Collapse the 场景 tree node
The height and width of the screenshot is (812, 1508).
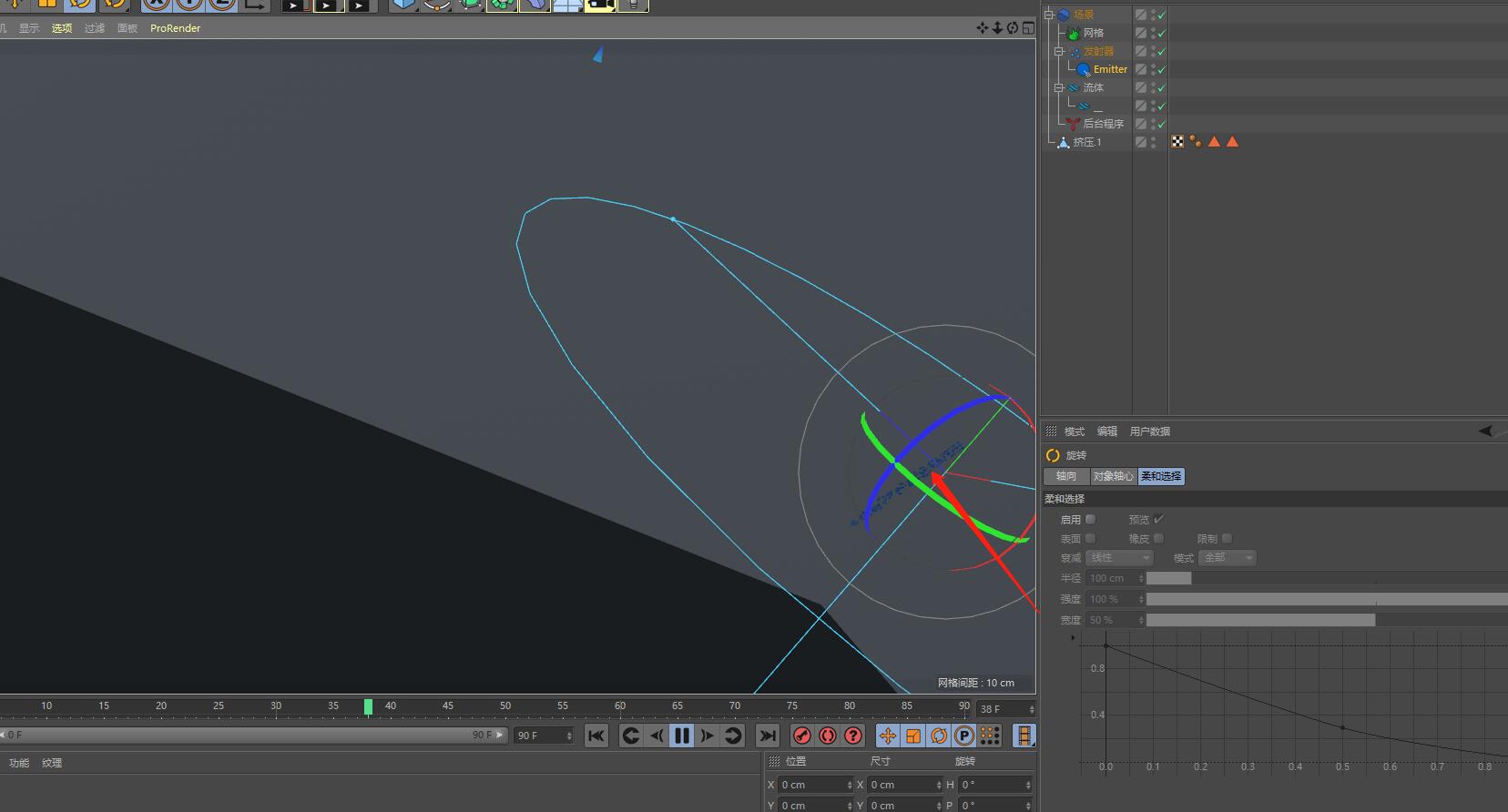click(x=1049, y=15)
